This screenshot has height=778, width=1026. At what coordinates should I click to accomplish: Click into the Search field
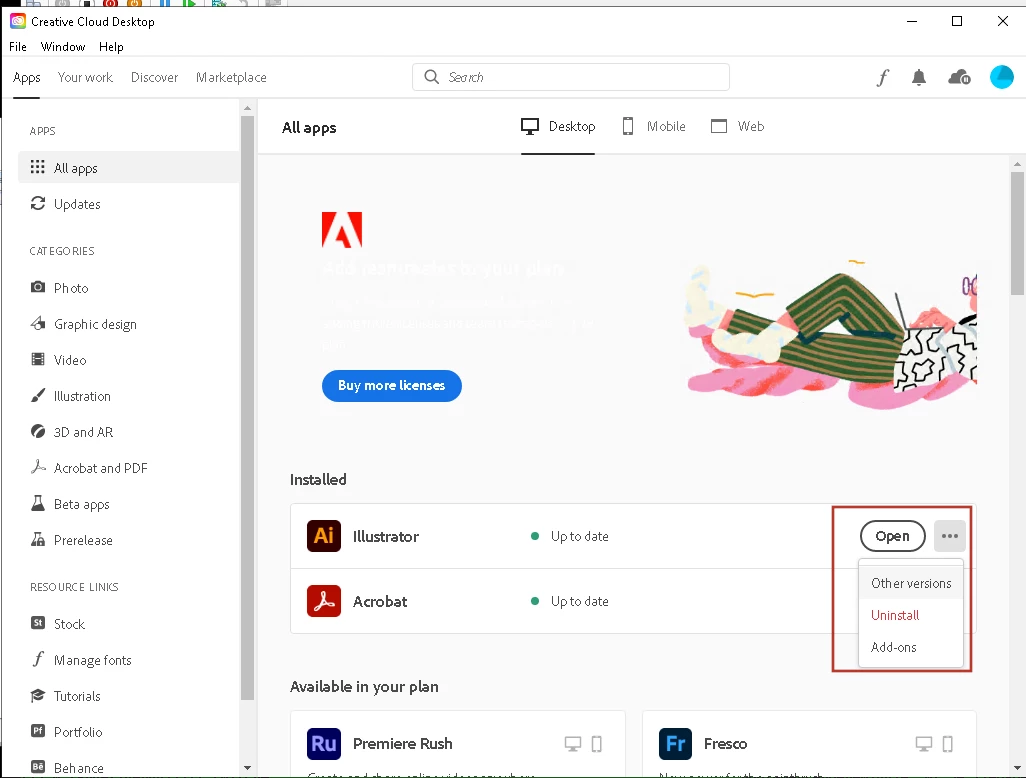pos(571,77)
